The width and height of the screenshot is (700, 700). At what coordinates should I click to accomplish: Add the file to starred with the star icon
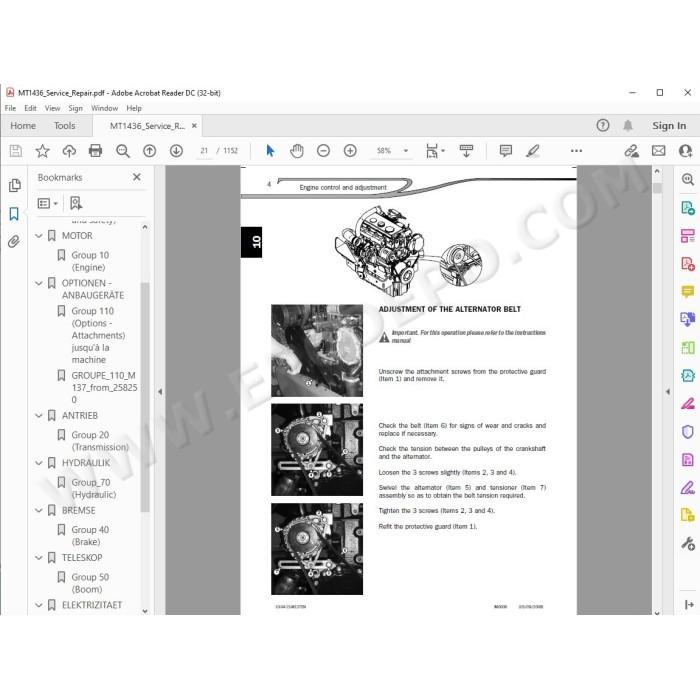(x=42, y=151)
